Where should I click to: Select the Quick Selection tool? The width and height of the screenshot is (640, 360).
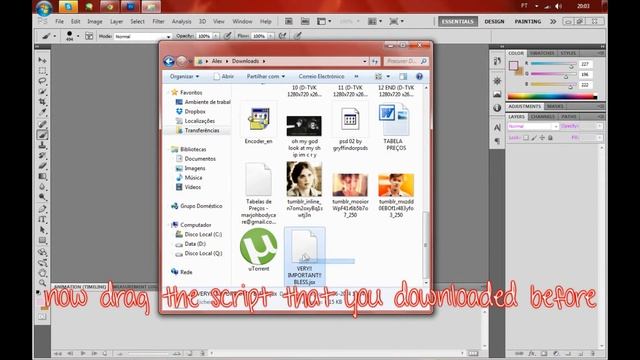pos(42,91)
